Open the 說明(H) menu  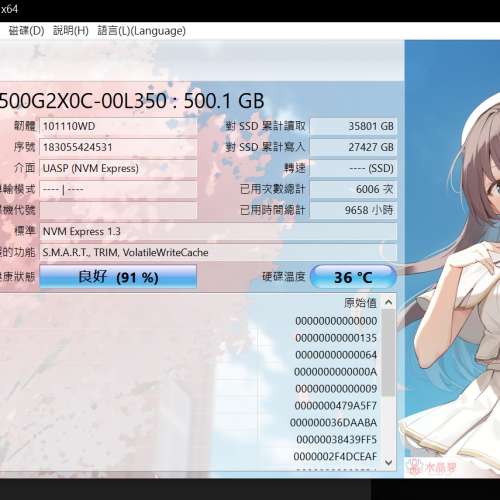pos(71,31)
